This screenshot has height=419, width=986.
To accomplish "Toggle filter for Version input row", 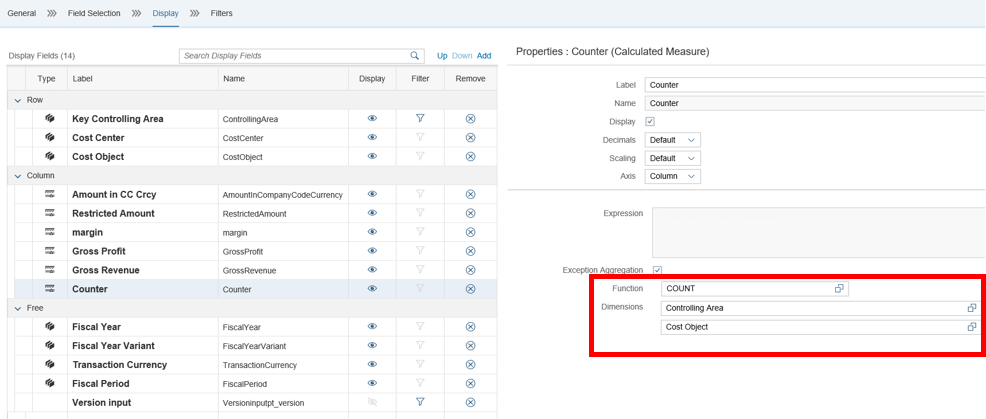I will point(420,402).
